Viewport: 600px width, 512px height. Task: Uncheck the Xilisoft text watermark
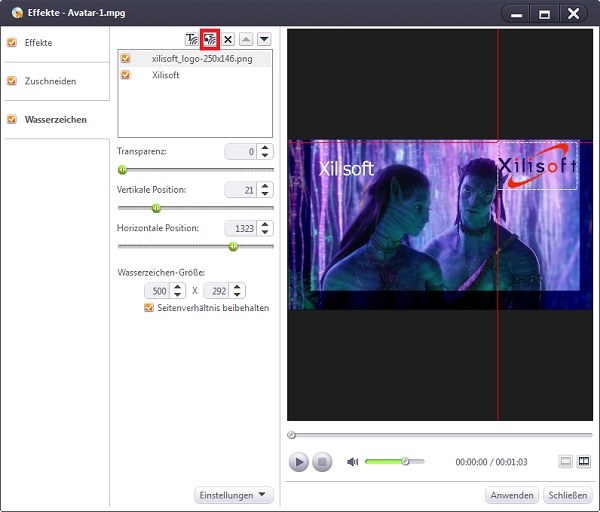tap(126, 74)
